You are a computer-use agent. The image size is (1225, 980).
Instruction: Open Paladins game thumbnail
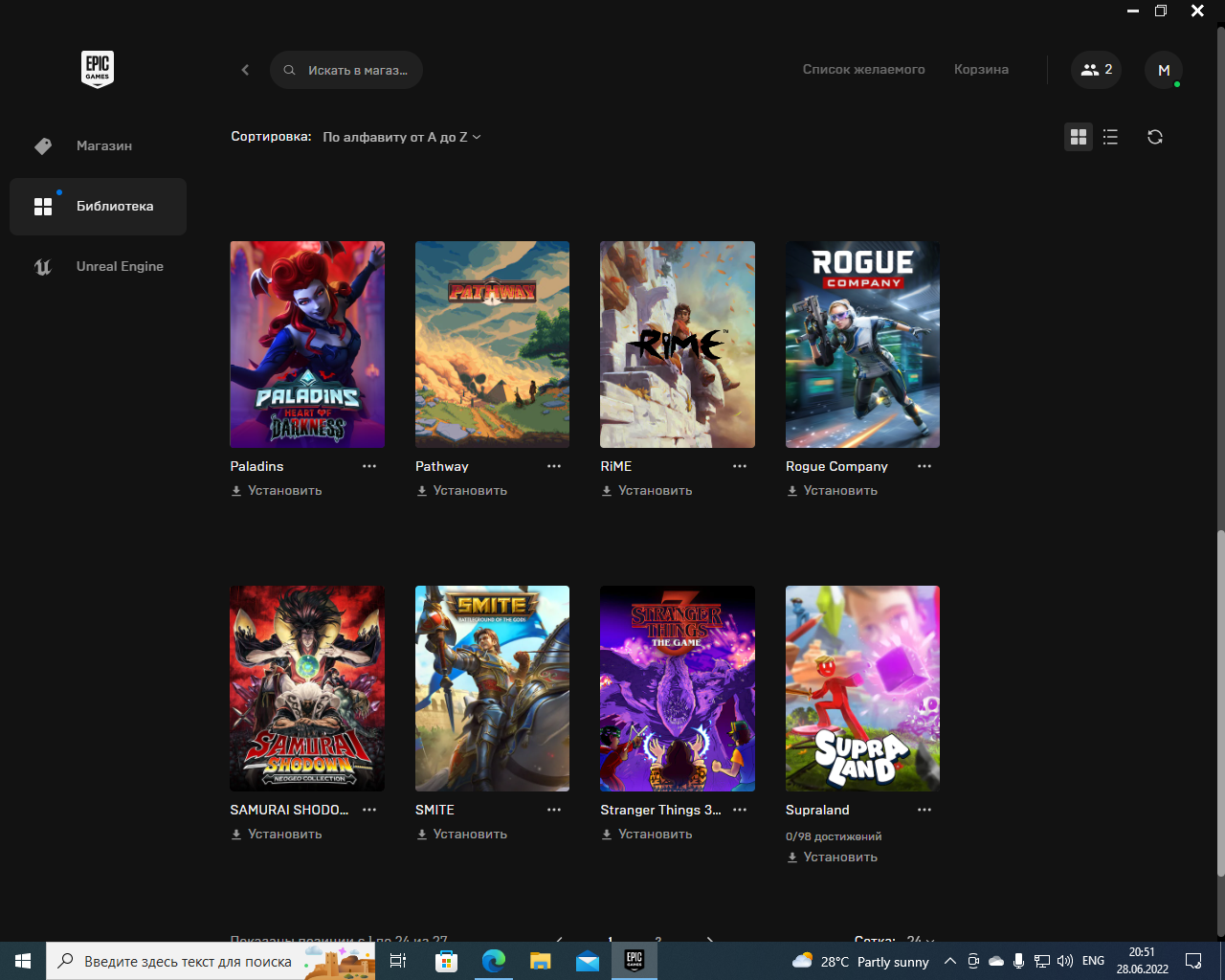pyautogui.click(x=307, y=345)
